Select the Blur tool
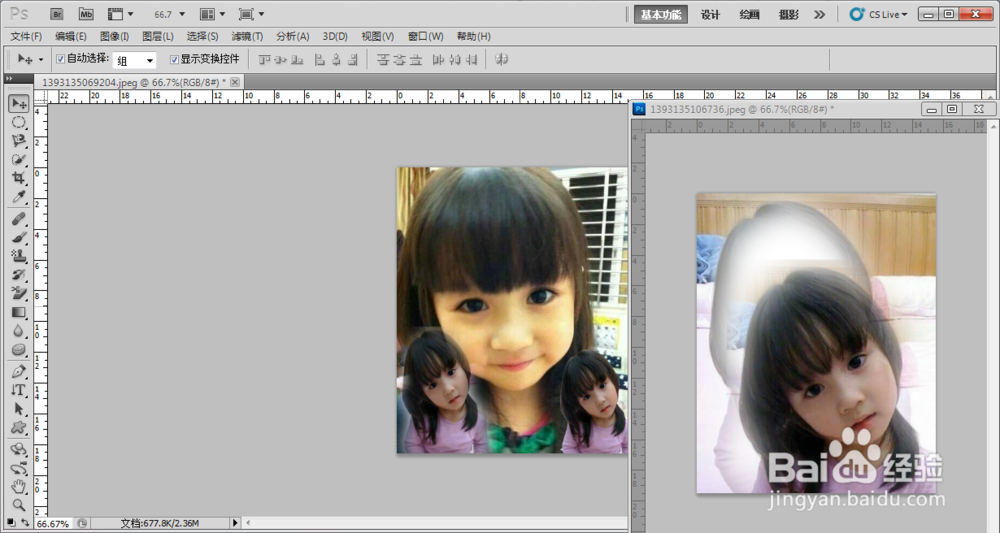The height and width of the screenshot is (533, 1000). 18,331
